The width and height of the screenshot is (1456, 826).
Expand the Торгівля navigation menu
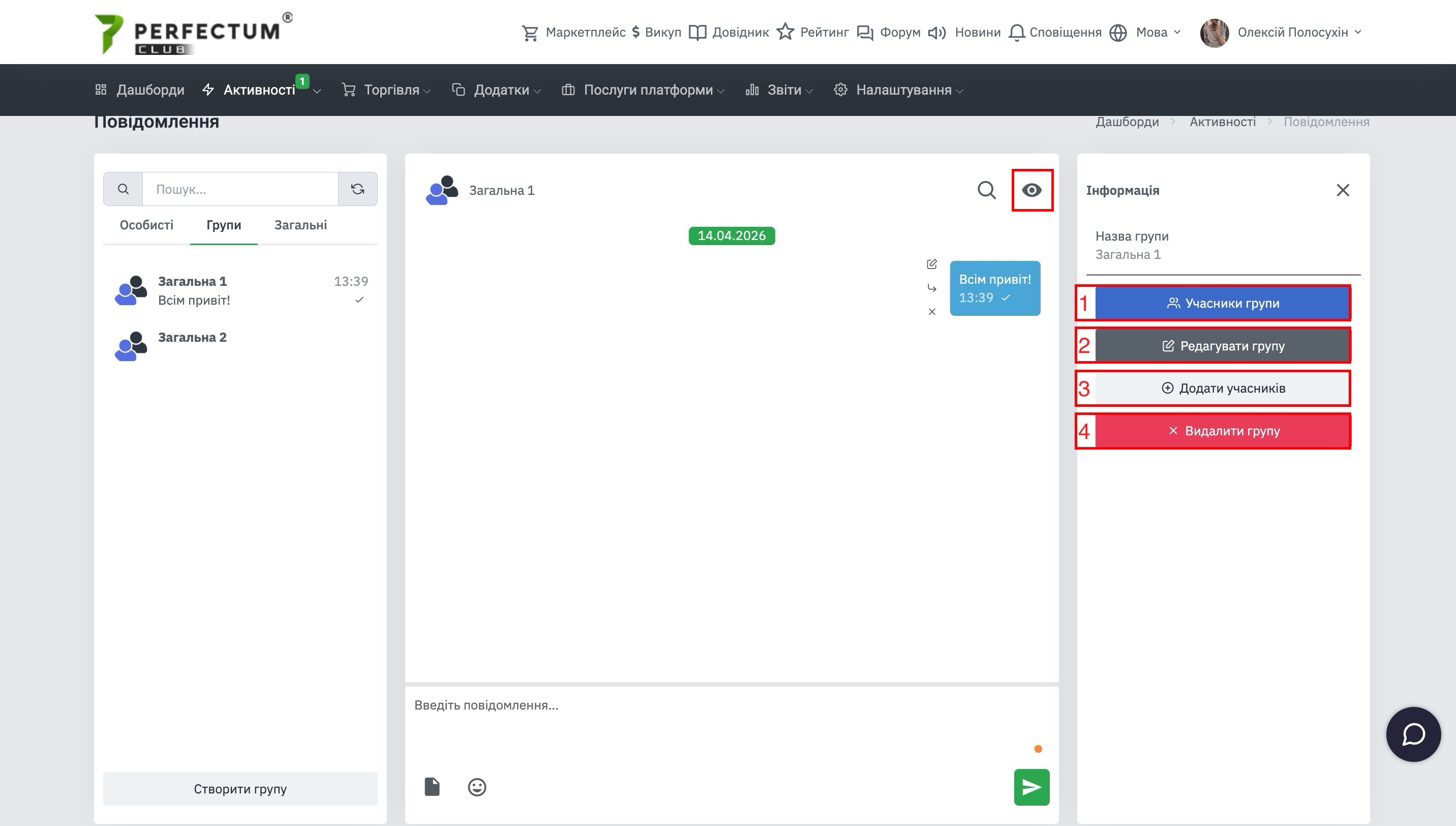391,90
